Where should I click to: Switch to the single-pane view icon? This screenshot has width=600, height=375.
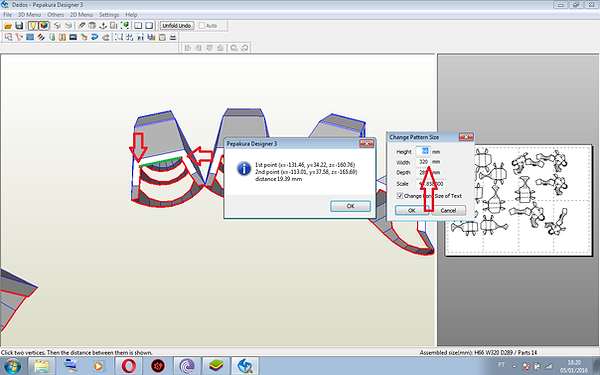point(149,26)
